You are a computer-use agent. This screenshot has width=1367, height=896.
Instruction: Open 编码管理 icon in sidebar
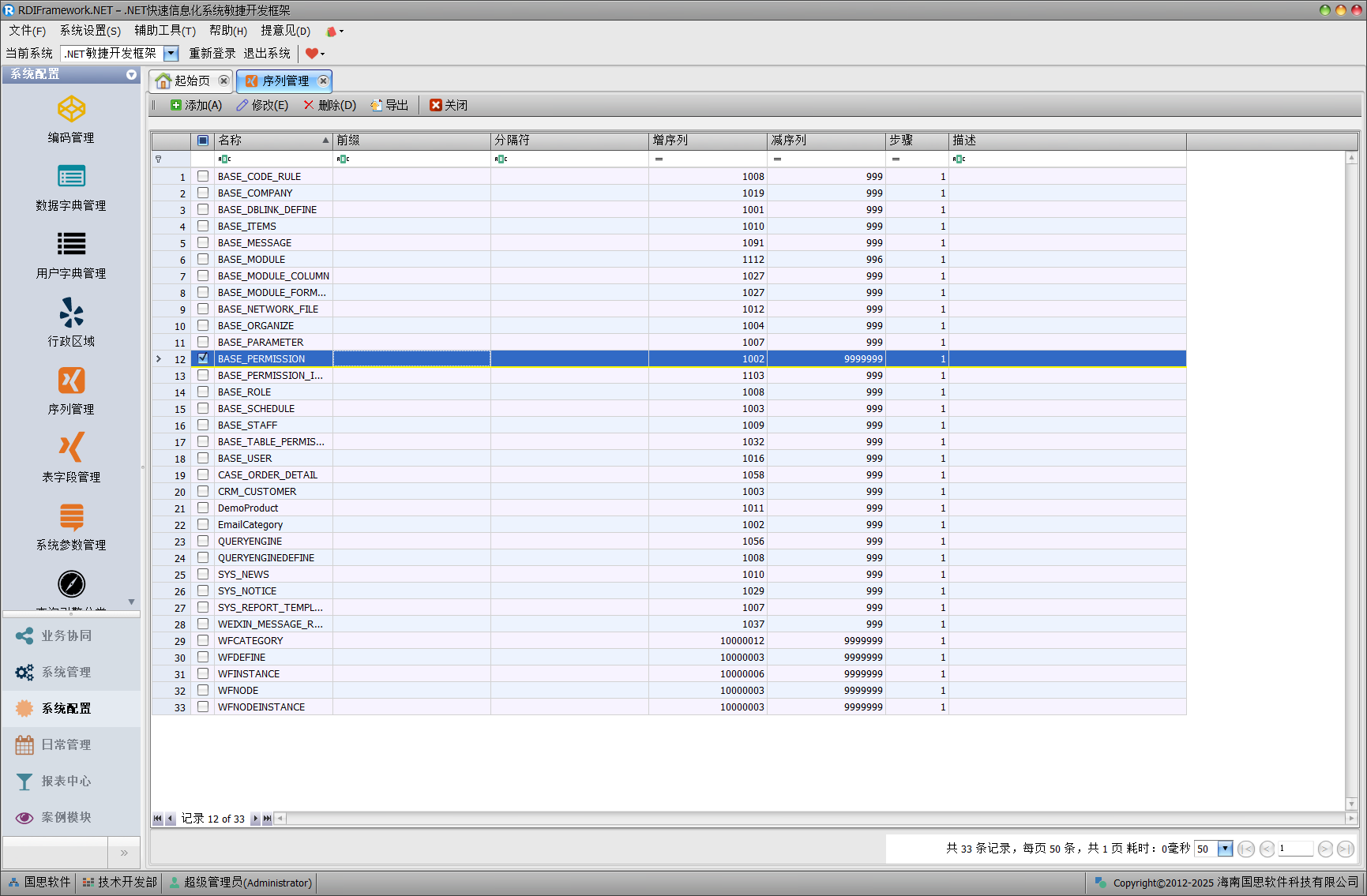point(71,110)
